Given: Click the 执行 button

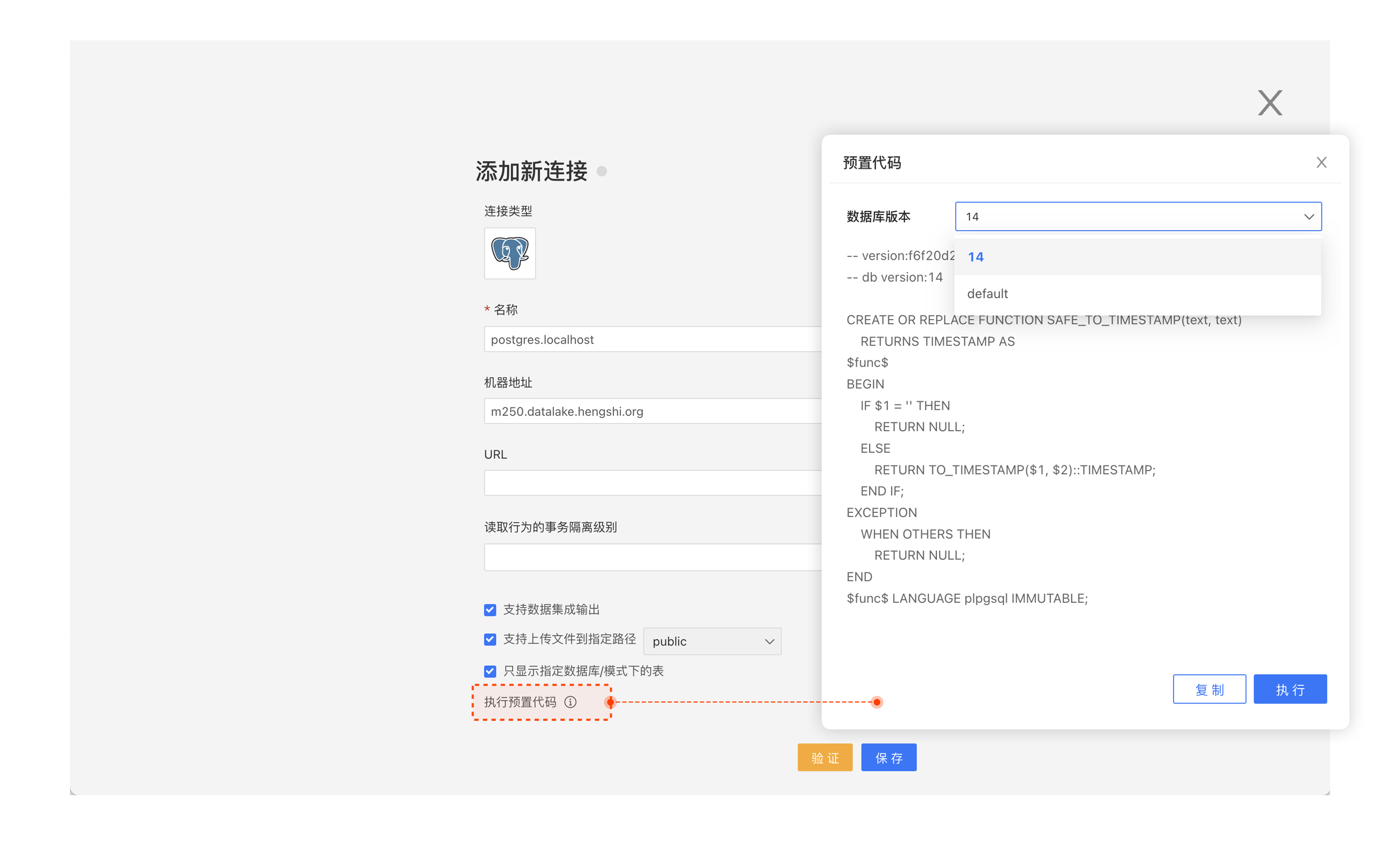Looking at the screenshot, I should (1290, 689).
